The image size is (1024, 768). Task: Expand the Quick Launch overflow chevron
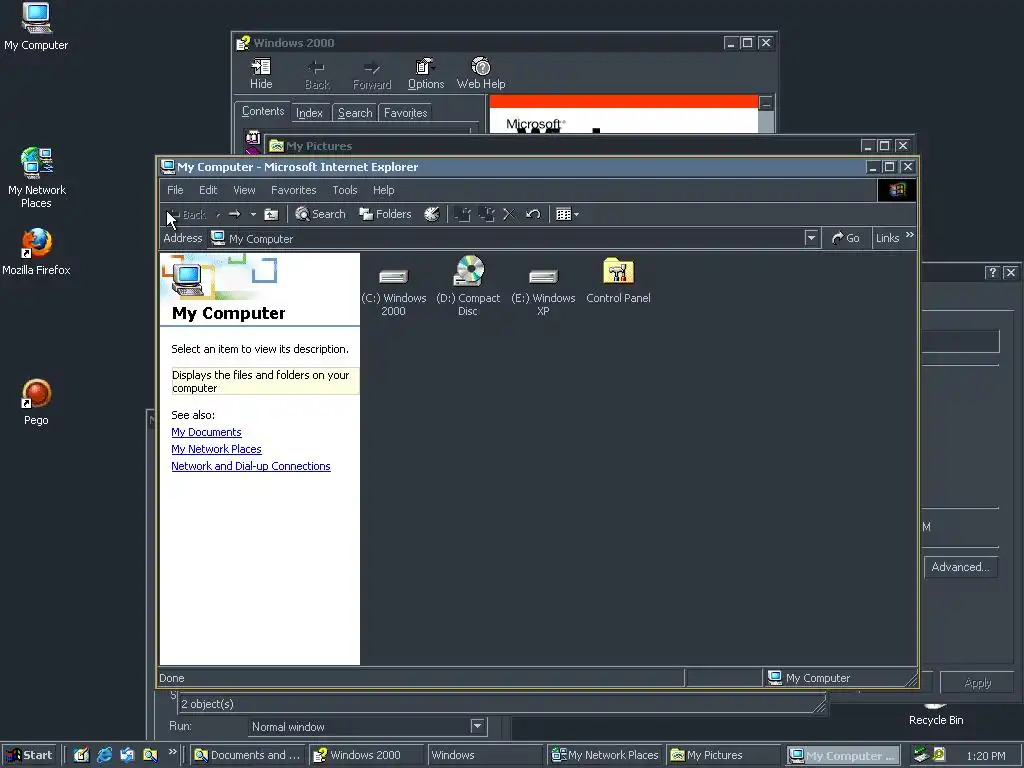[172, 752]
